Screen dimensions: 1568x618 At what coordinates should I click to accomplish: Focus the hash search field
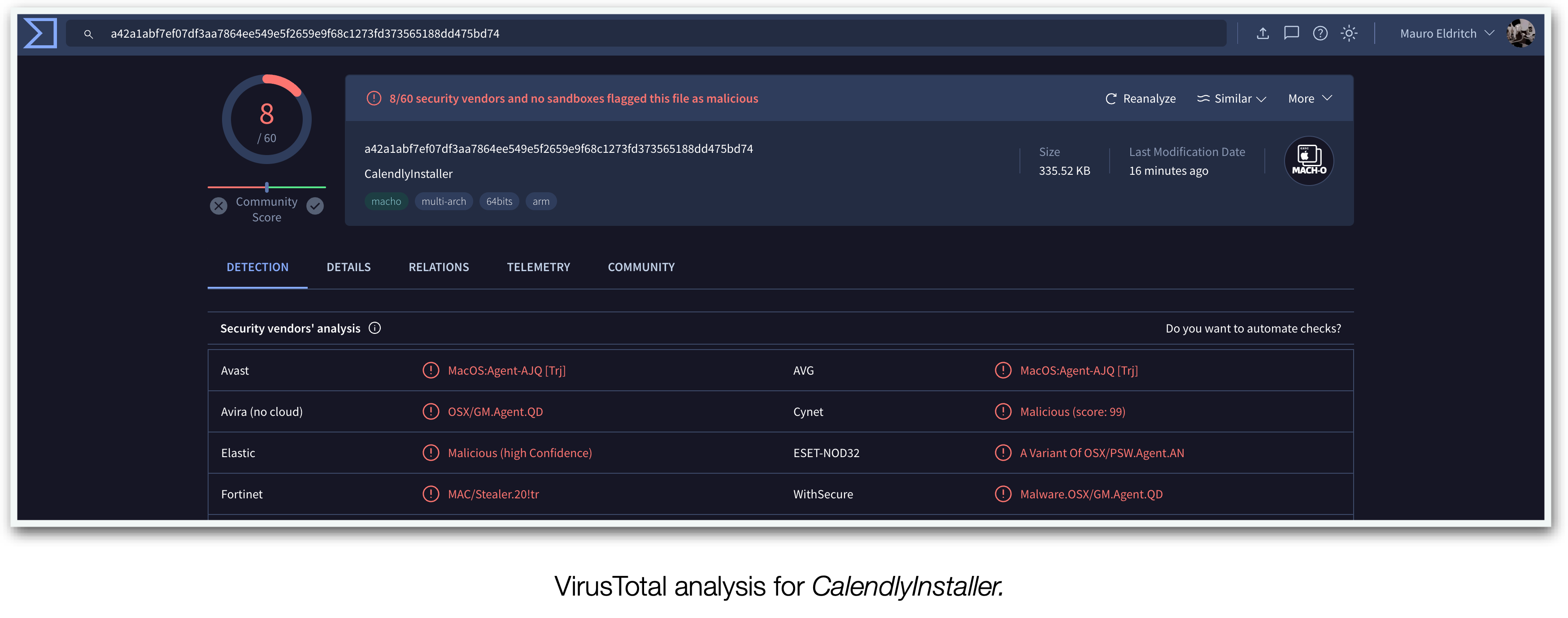(646, 34)
